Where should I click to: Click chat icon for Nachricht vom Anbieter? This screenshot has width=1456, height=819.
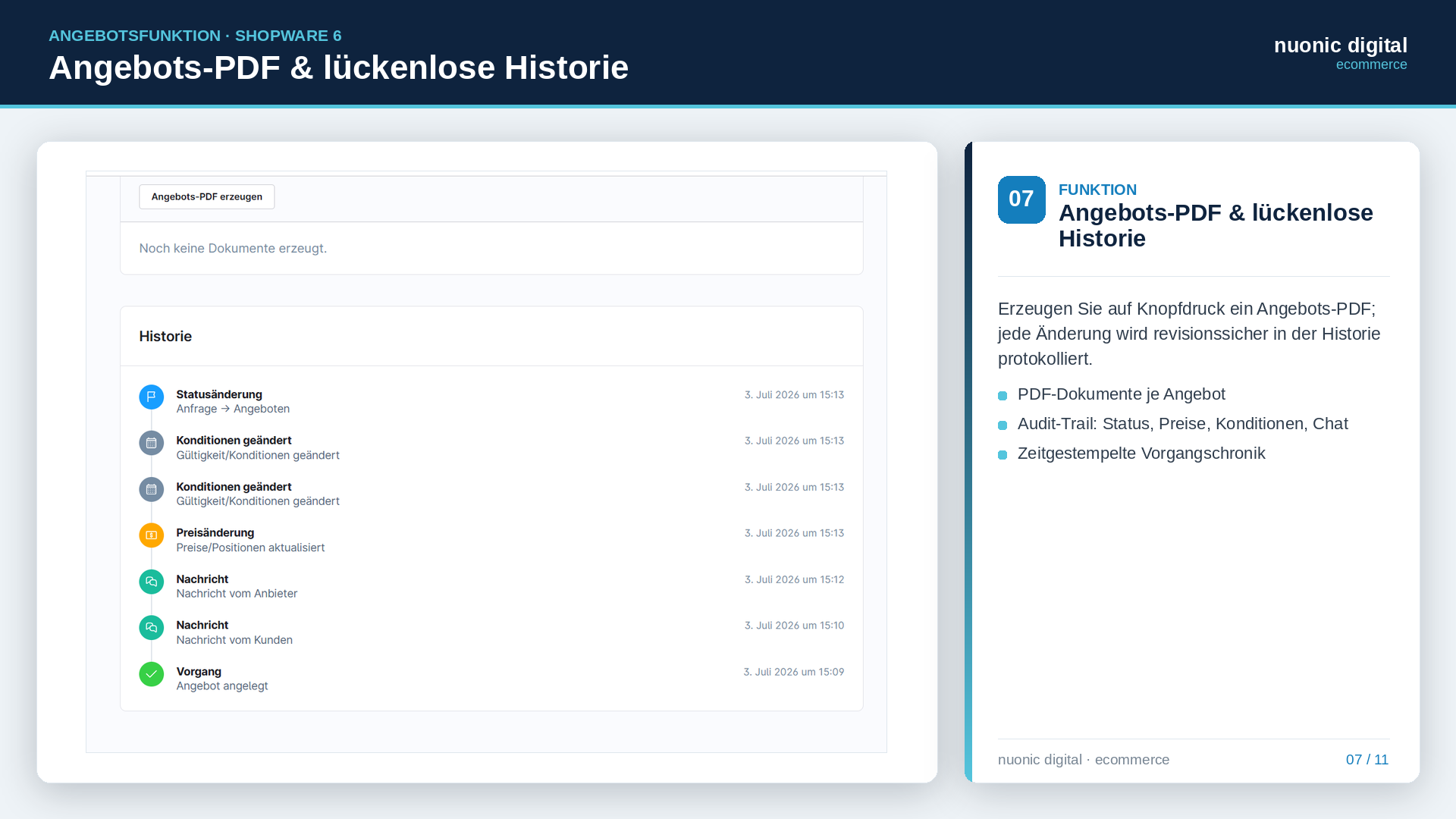[152, 582]
